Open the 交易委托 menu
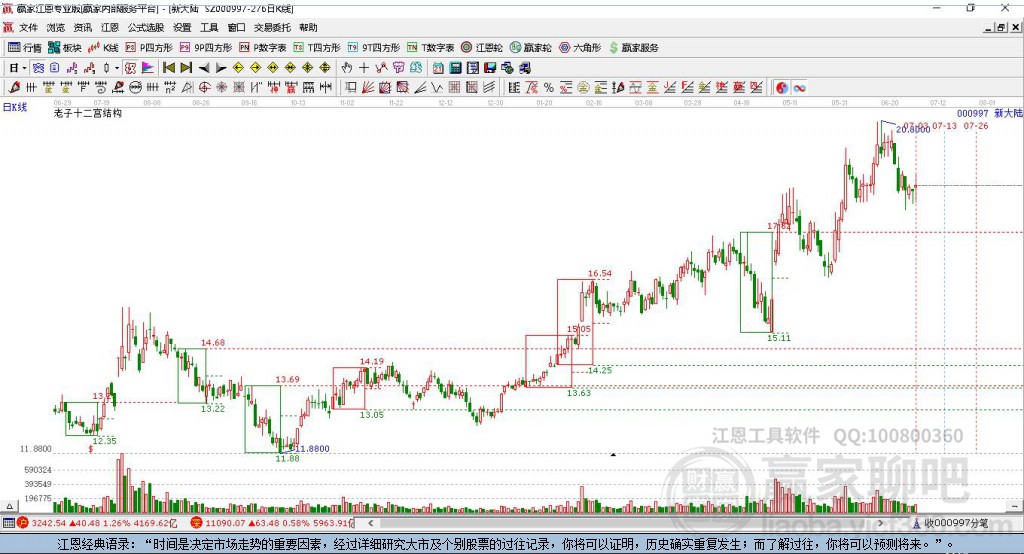 (272, 27)
